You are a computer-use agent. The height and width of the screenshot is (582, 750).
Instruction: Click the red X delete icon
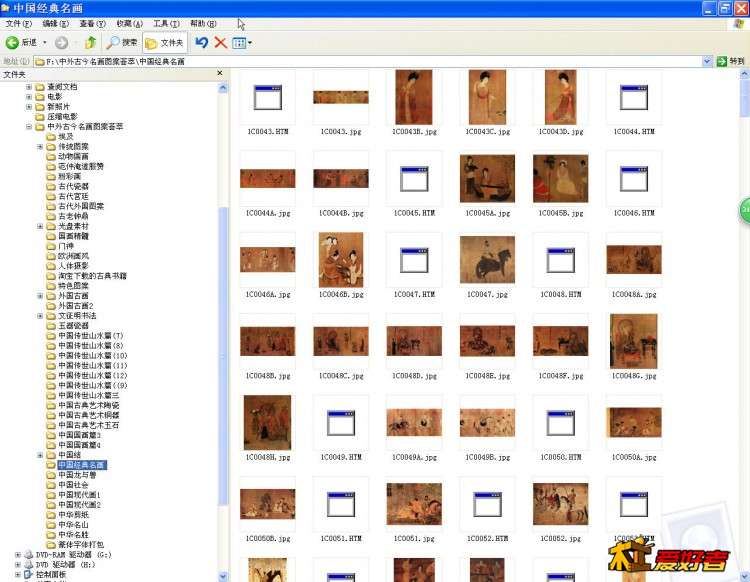click(x=220, y=43)
